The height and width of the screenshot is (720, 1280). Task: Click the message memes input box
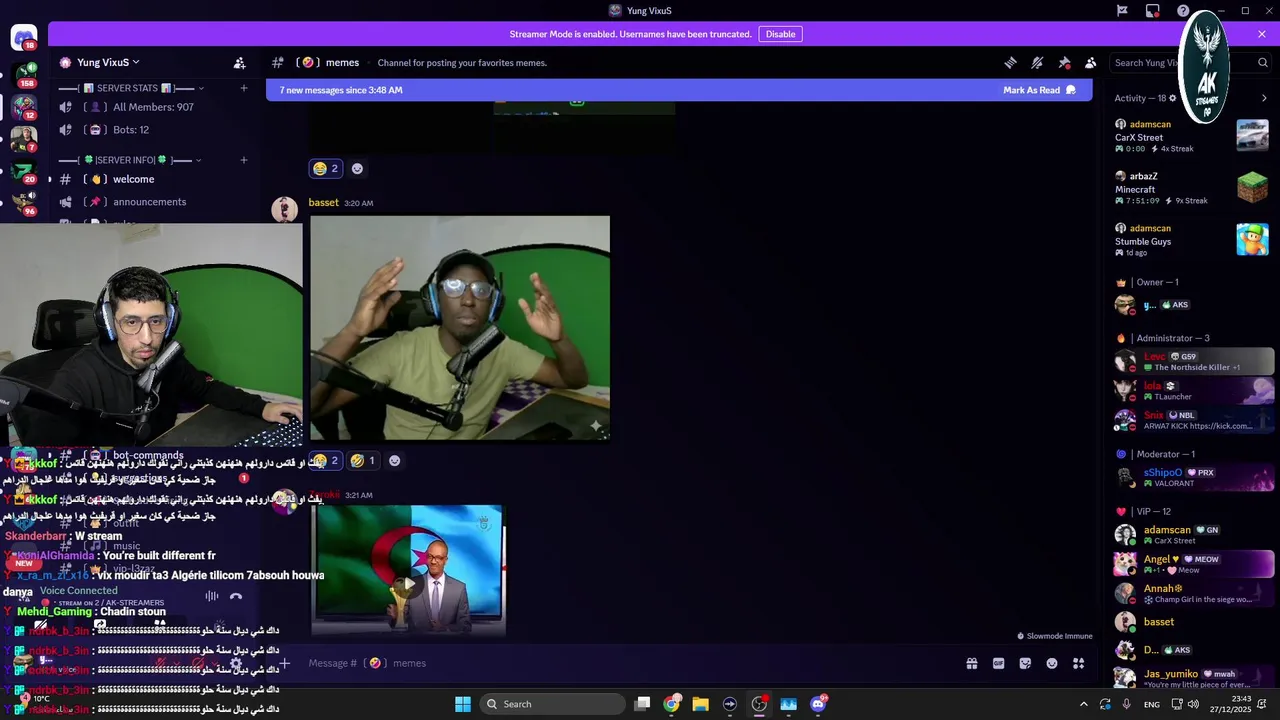coord(630,663)
